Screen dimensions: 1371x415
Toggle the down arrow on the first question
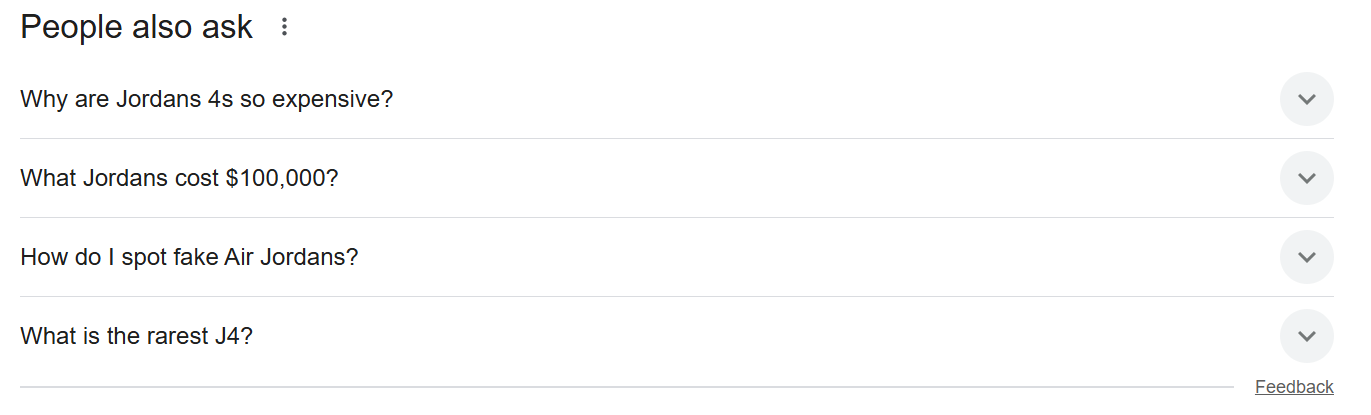tap(1306, 99)
